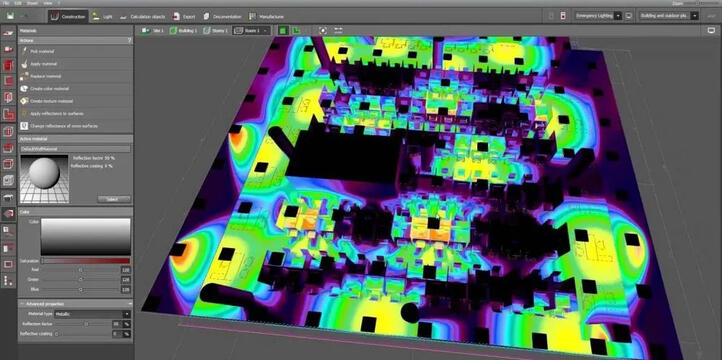722x360 pixels.
Task: Click the display icon at the viewport's right edge
Action: [x=710, y=30]
